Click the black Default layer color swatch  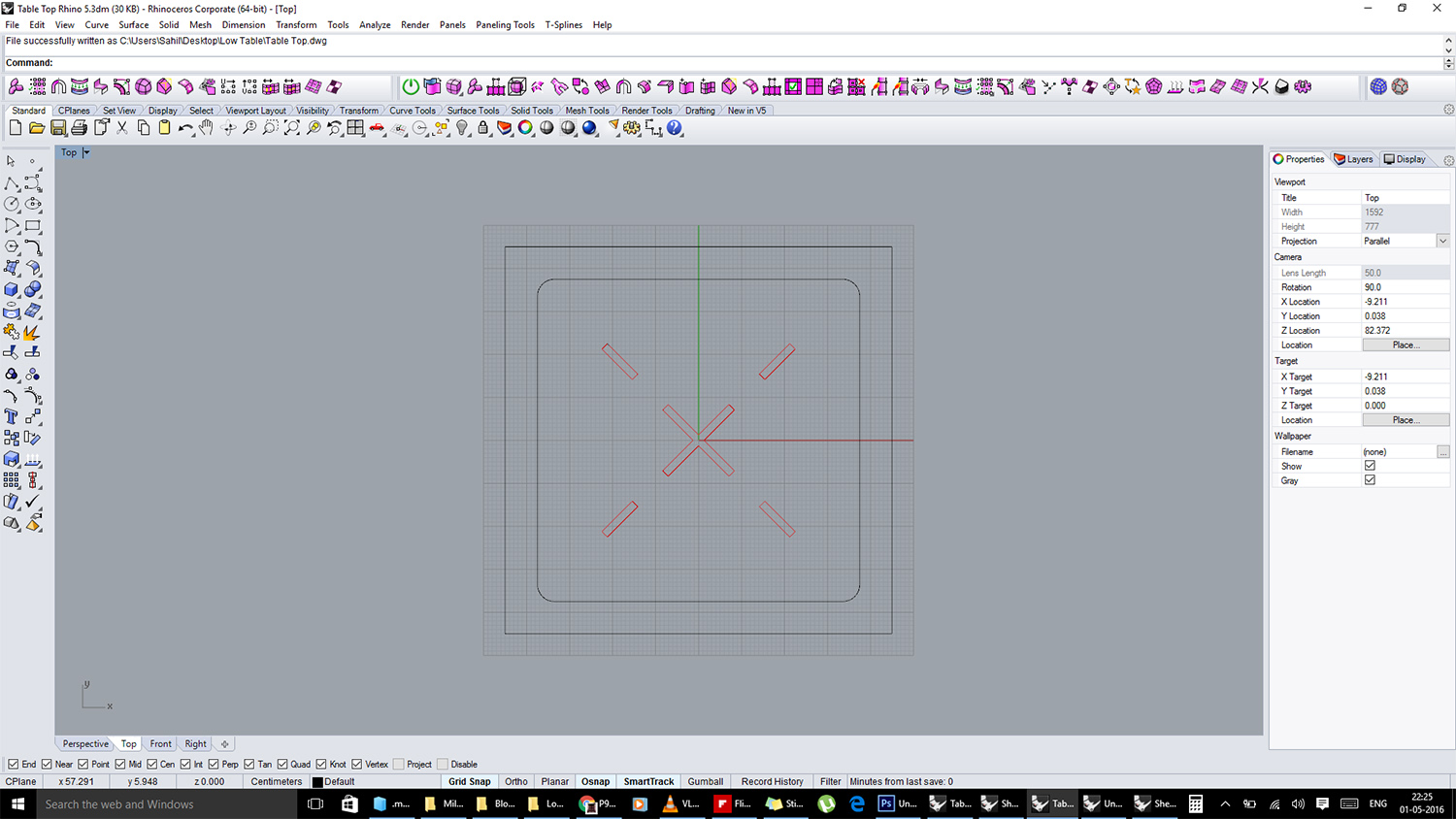coord(317,782)
